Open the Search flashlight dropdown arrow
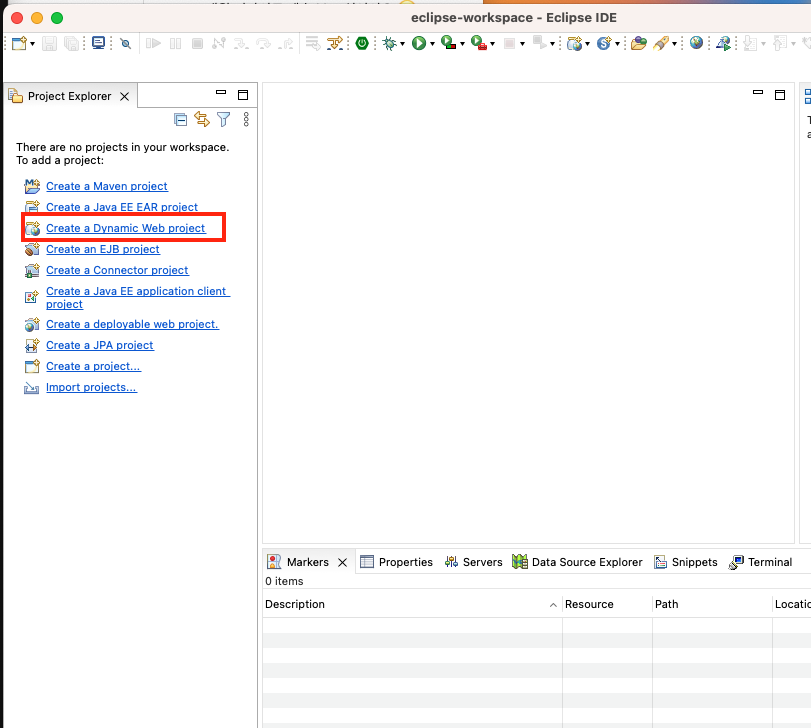The width and height of the screenshot is (811, 728). click(674, 44)
